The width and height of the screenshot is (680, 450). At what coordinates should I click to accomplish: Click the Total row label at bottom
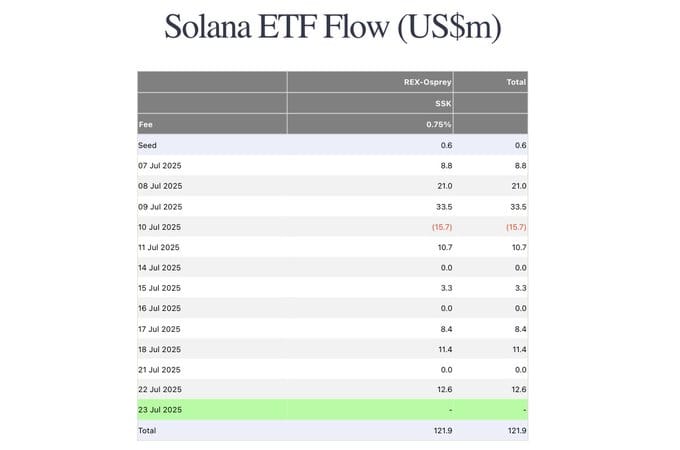(147, 430)
